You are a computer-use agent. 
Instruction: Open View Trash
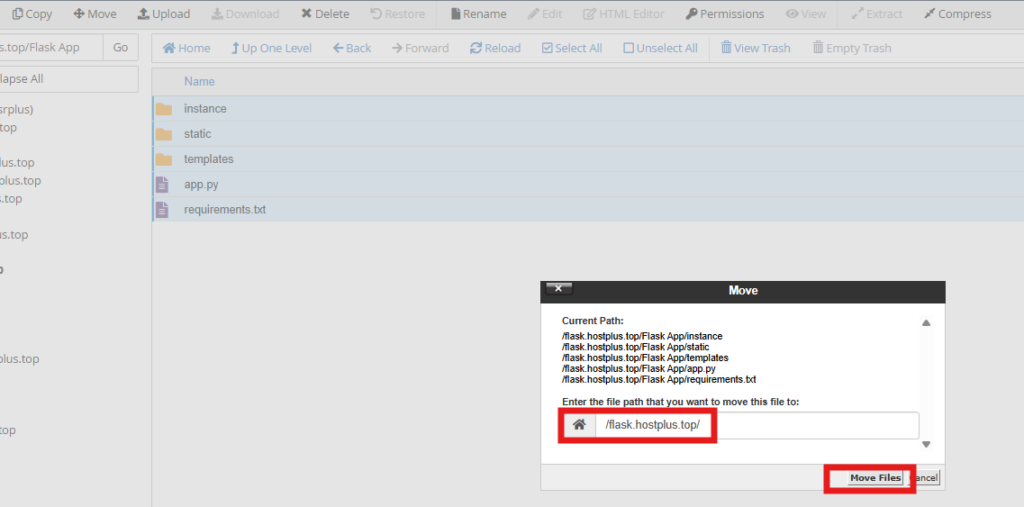point(755,48)
